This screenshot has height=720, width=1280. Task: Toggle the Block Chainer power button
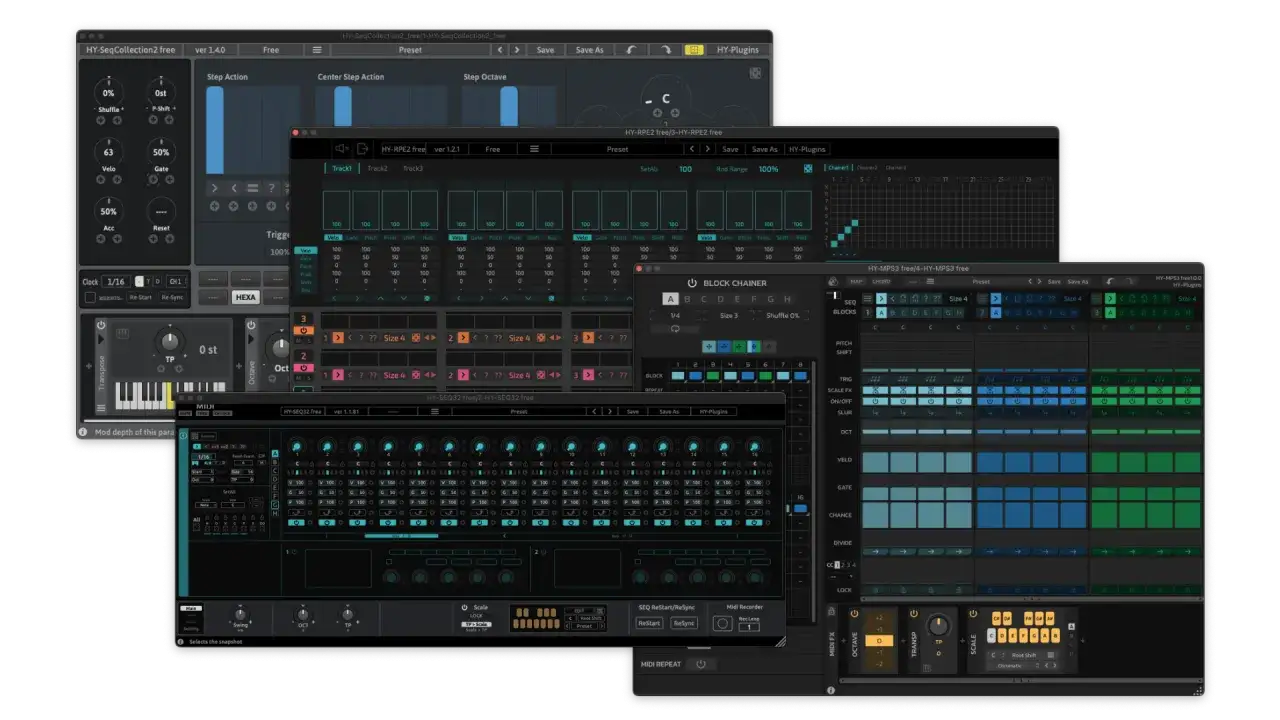692,283
